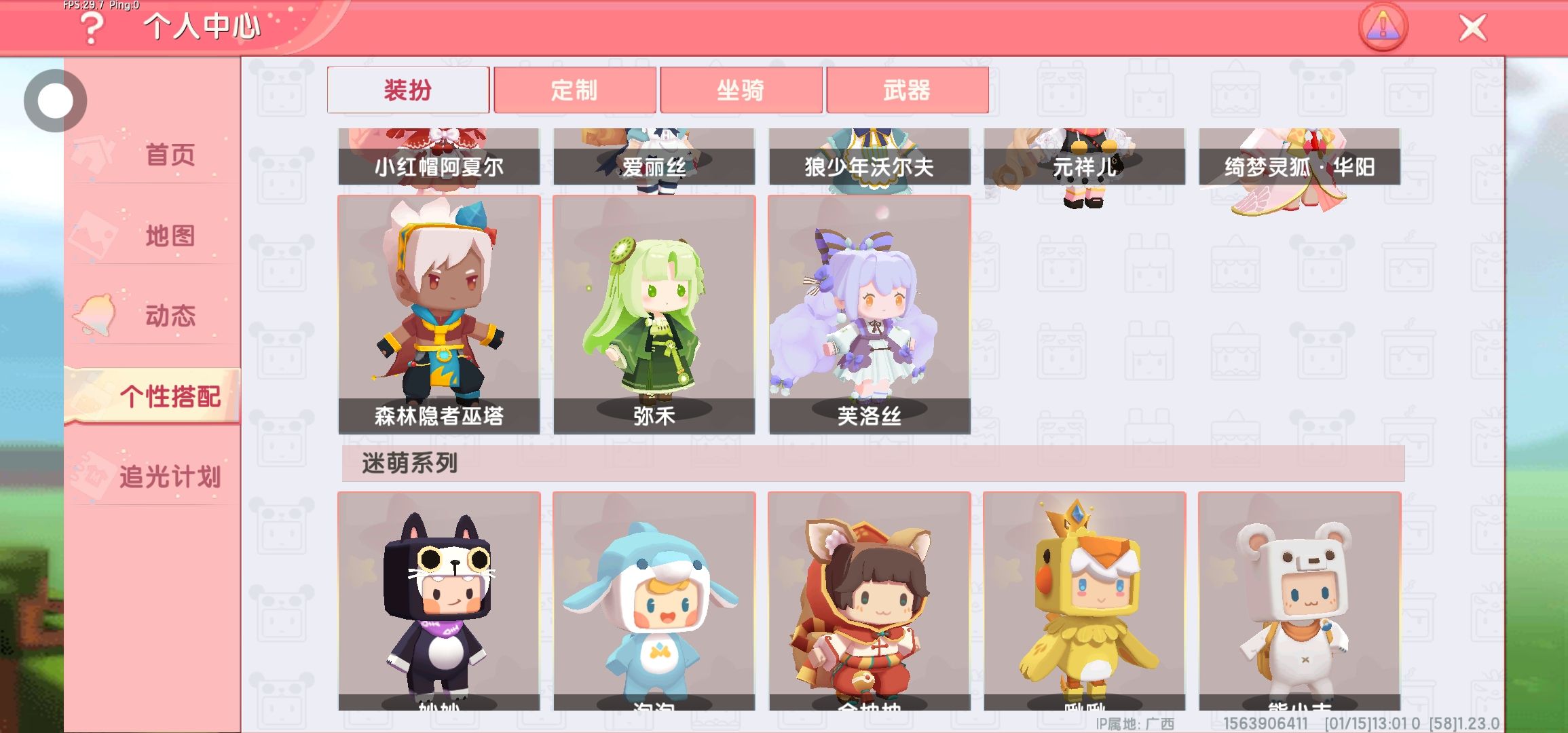Image resolution: width=1568 pixels, height=733 pixels.
Task: Pick the black cat costume skin
Action: pos(439,601)
